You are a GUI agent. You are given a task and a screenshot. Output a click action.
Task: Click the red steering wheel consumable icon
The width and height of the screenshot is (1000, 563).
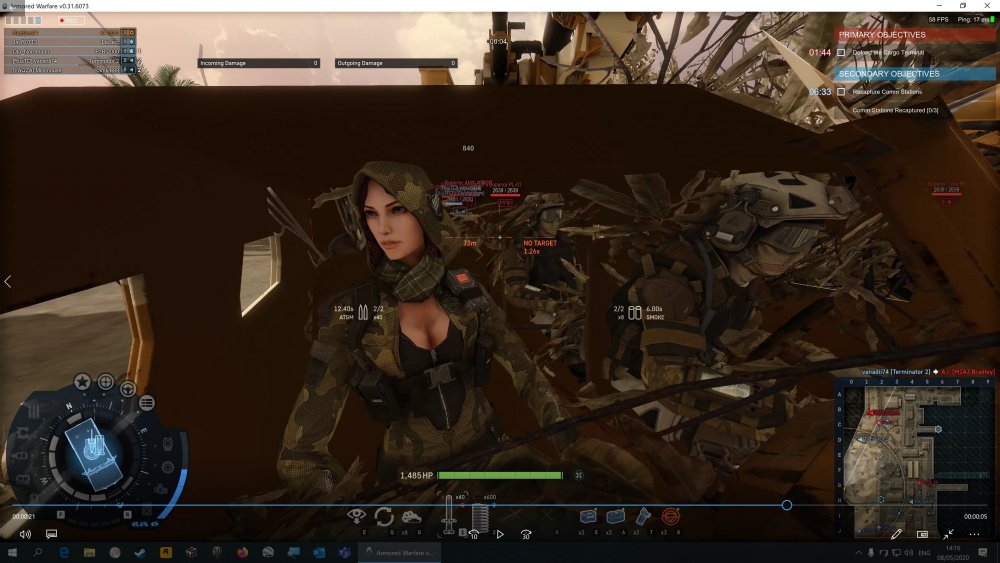click(670, 516)
